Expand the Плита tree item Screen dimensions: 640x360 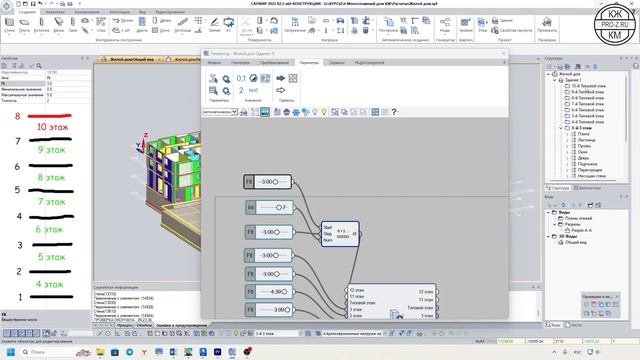point(567,134)
